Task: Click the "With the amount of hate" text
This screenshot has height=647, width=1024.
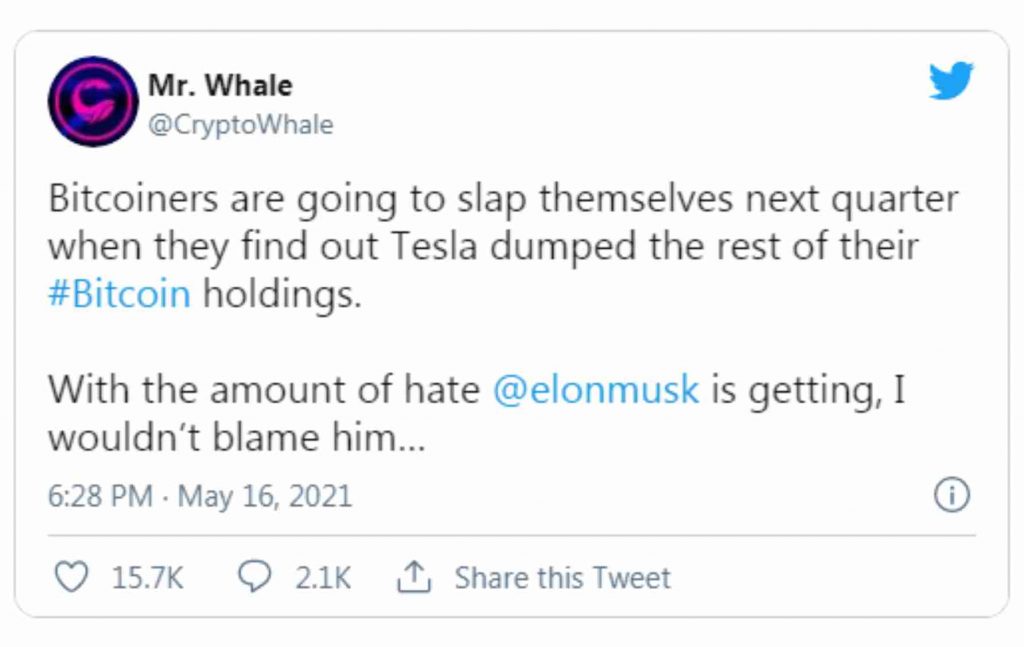Action: (265, 389)
